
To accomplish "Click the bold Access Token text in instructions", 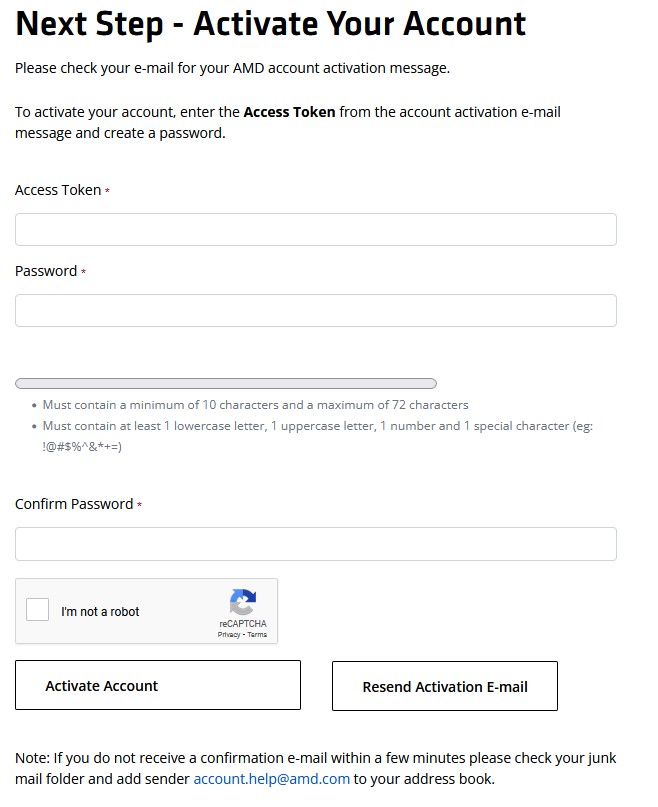I will tap(289, 112).
